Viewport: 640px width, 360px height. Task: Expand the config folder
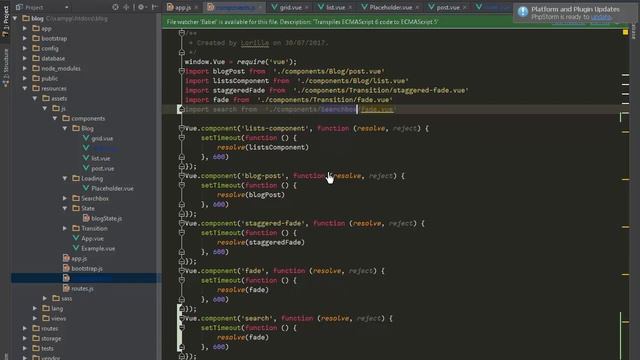point(25,49)
